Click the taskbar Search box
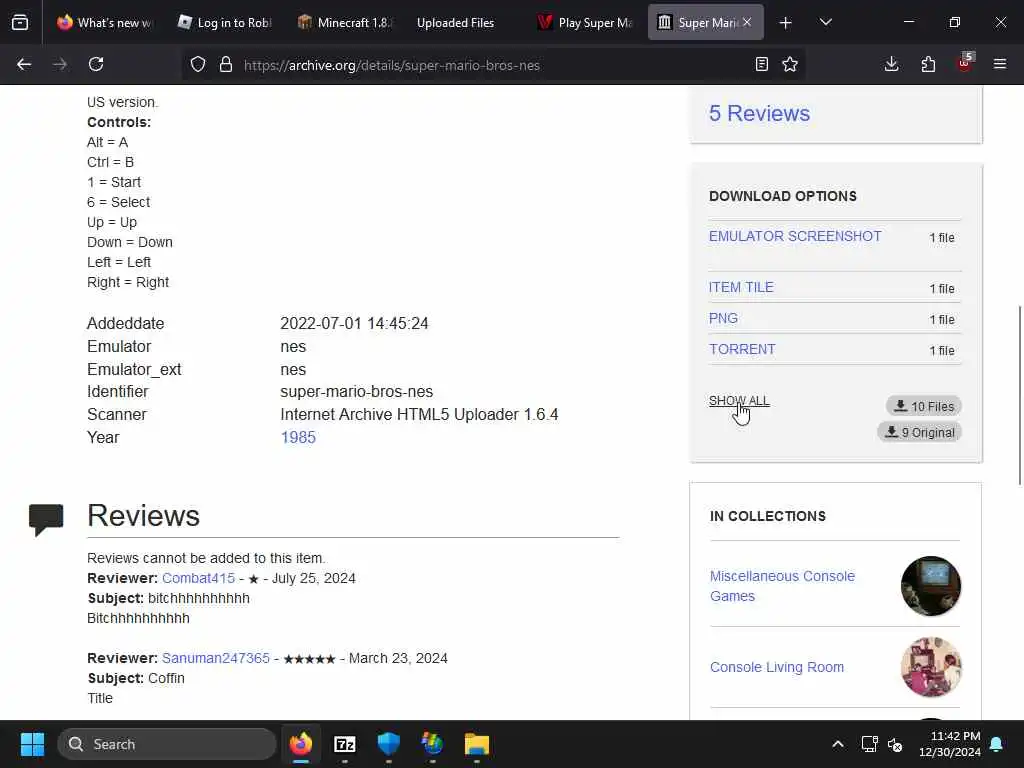 pyautogui.click(x=167, y=744)
